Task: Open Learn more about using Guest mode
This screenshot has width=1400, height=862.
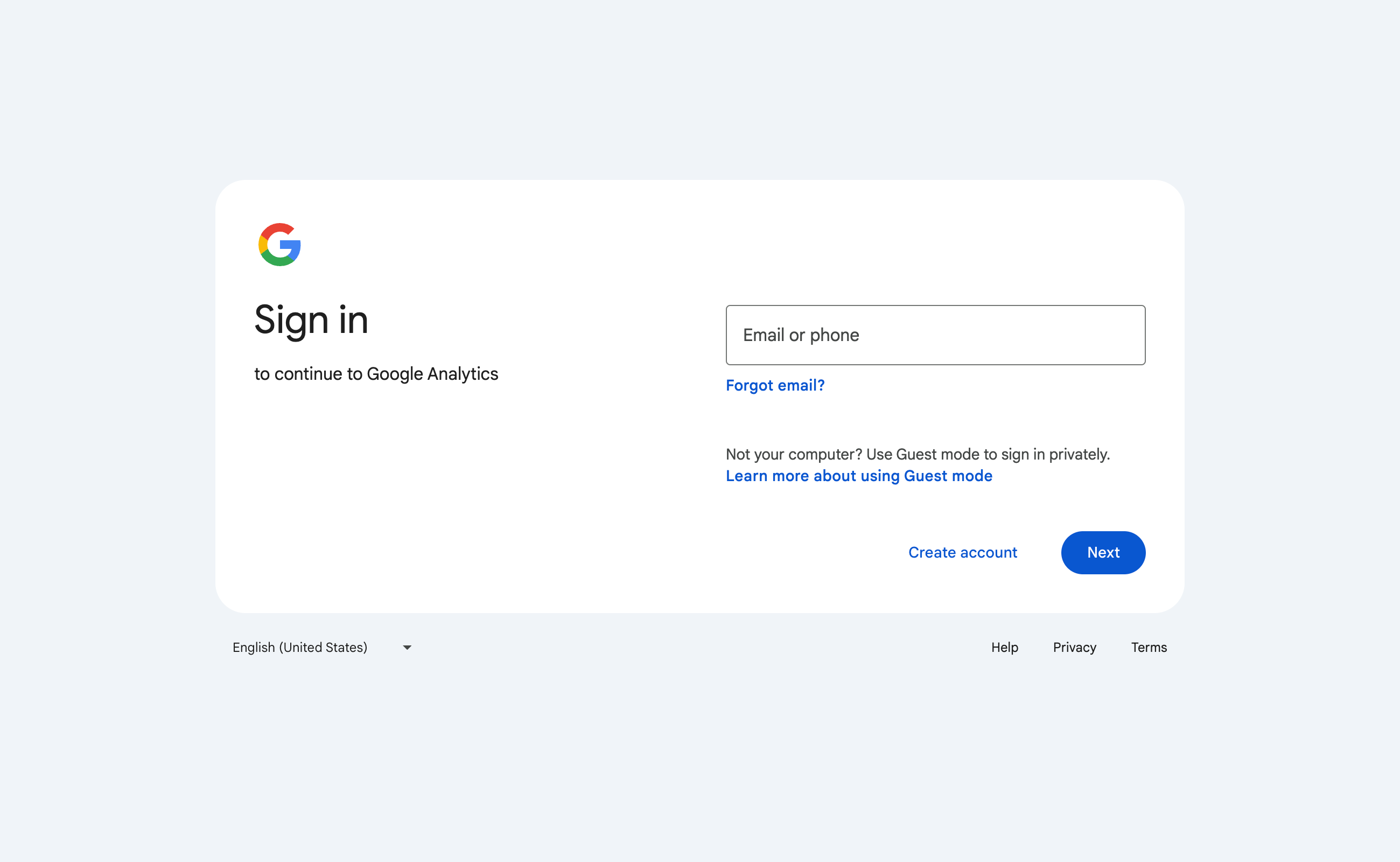Action: [x=859, y=476]
